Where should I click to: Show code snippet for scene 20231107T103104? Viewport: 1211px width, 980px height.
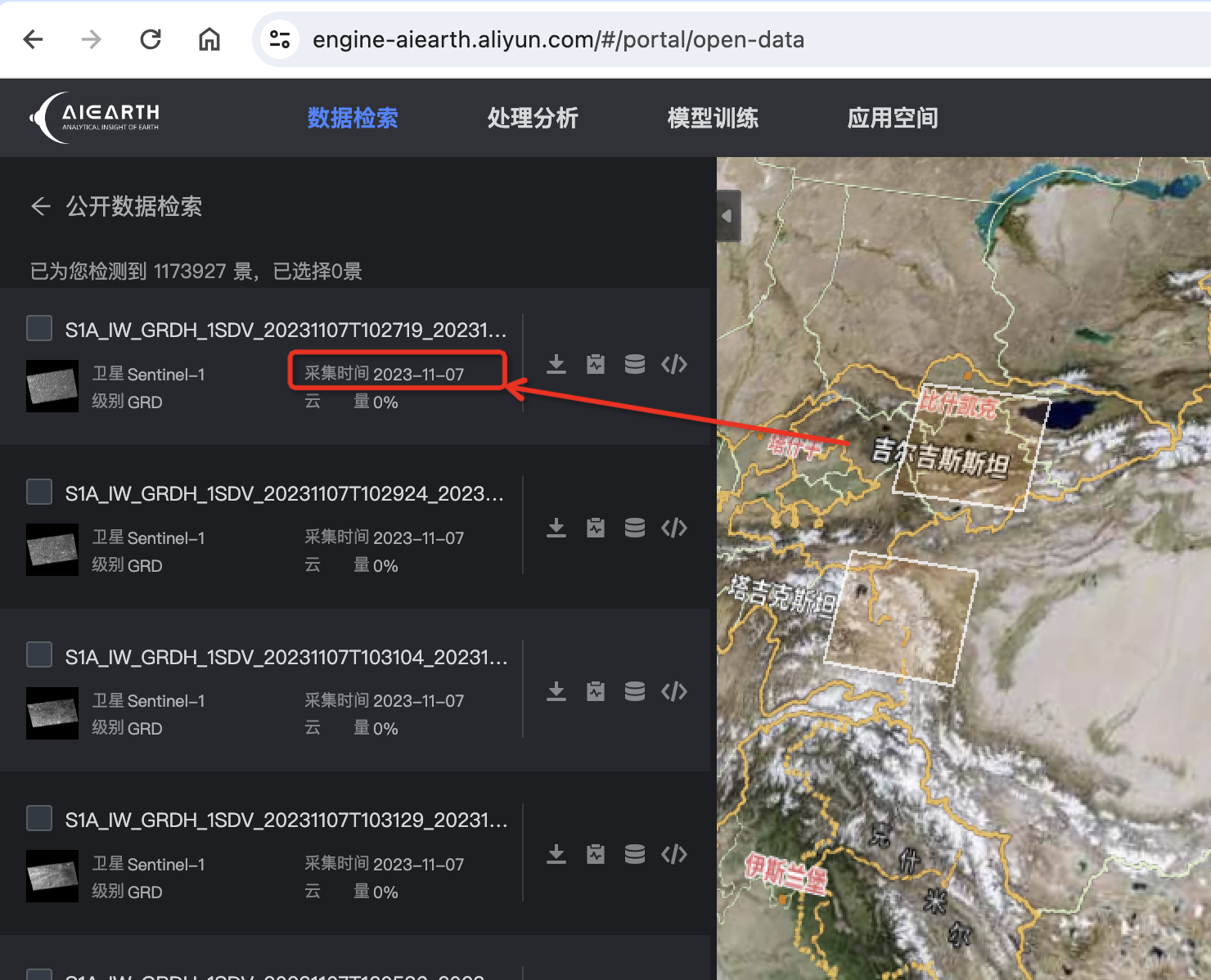point(674,691)
